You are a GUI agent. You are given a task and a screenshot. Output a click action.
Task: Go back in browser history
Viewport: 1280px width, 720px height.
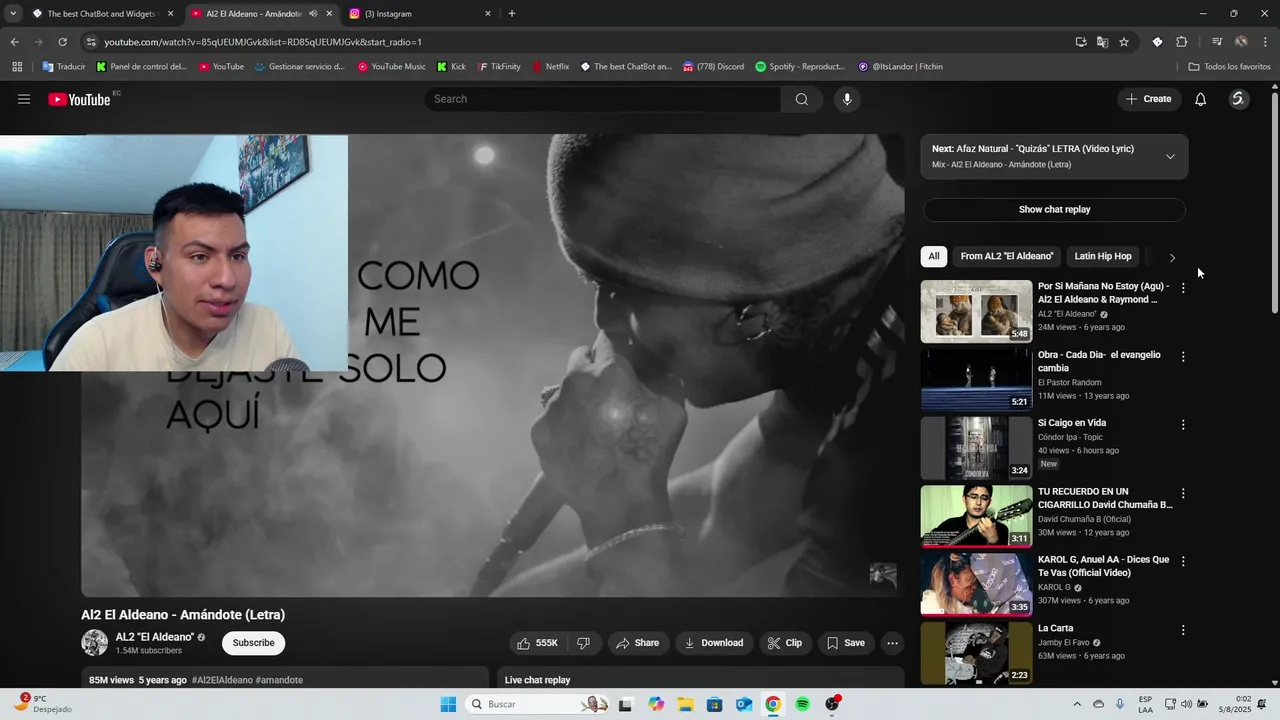click(14, 42)
